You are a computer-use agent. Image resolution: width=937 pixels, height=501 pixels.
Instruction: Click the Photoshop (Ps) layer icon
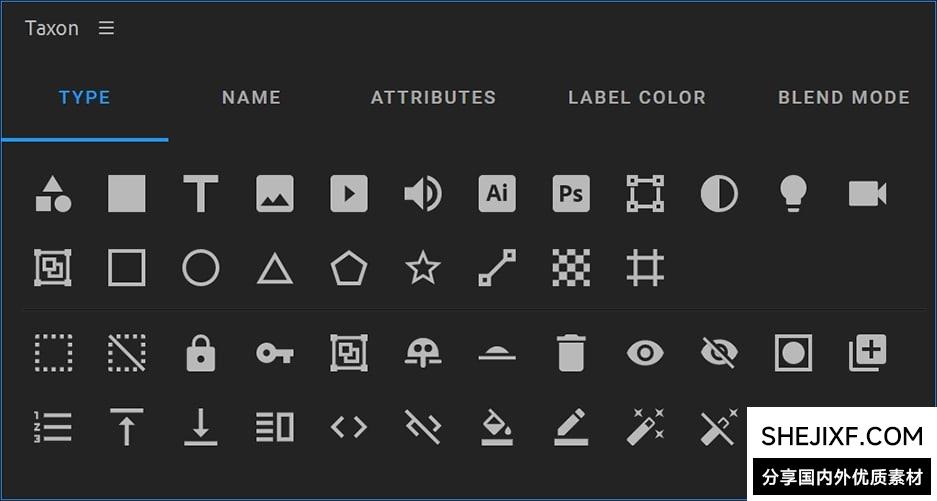(x=571, y=193)
